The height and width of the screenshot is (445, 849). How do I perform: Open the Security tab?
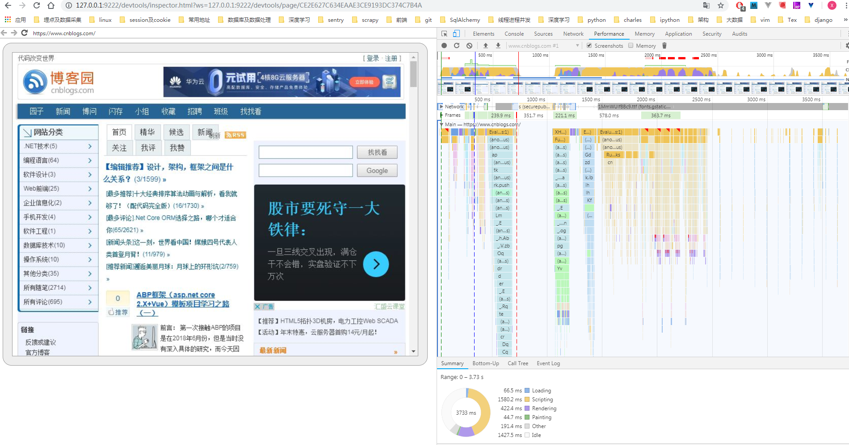point(712,34)
